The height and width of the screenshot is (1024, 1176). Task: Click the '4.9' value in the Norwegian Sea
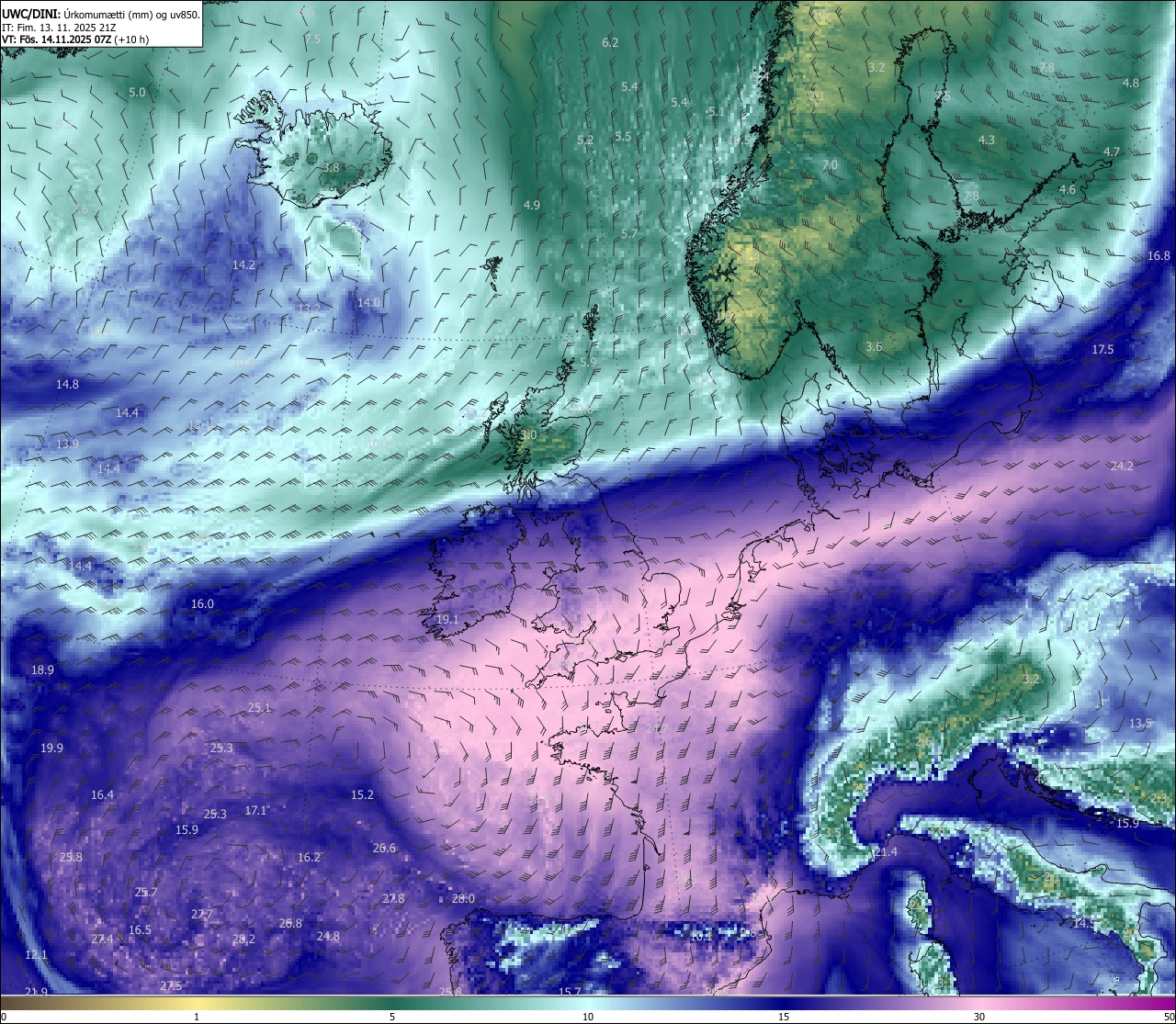coord(531,205)
